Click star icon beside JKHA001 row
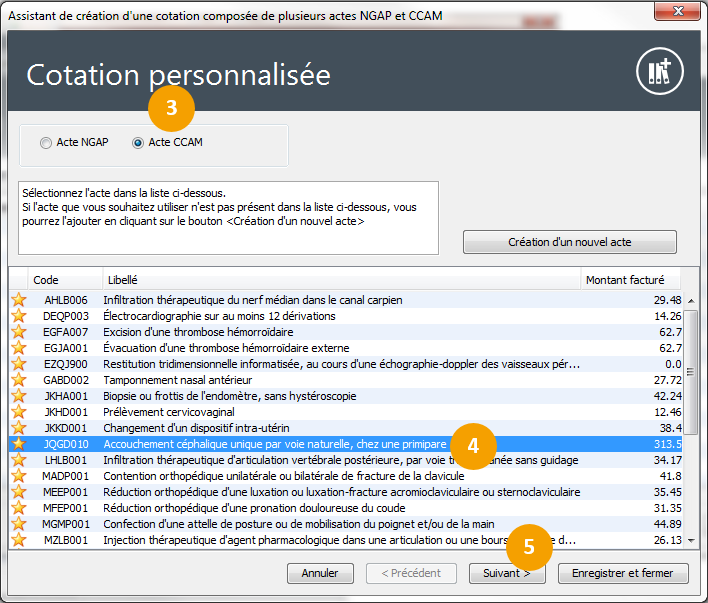The image size is (708, 603). point(17,396)
